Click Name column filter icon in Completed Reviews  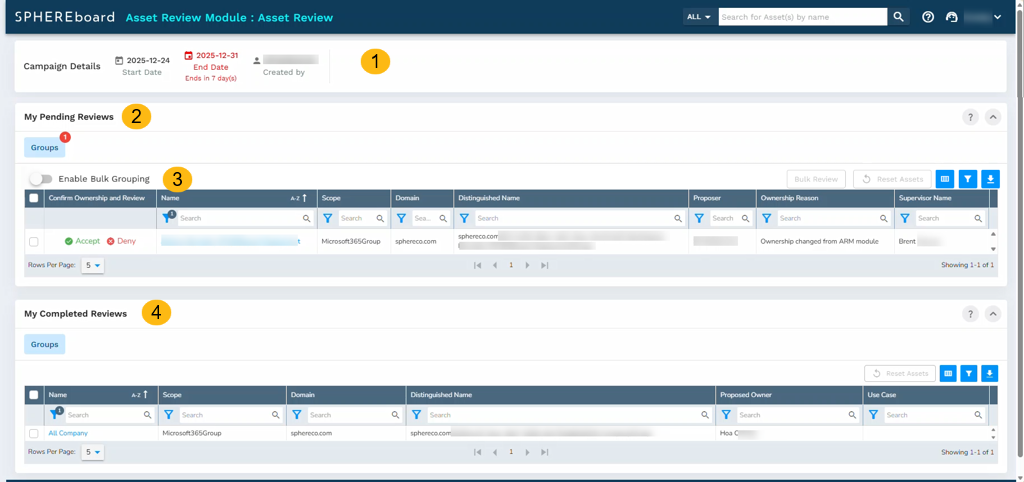tap(56, 414)
